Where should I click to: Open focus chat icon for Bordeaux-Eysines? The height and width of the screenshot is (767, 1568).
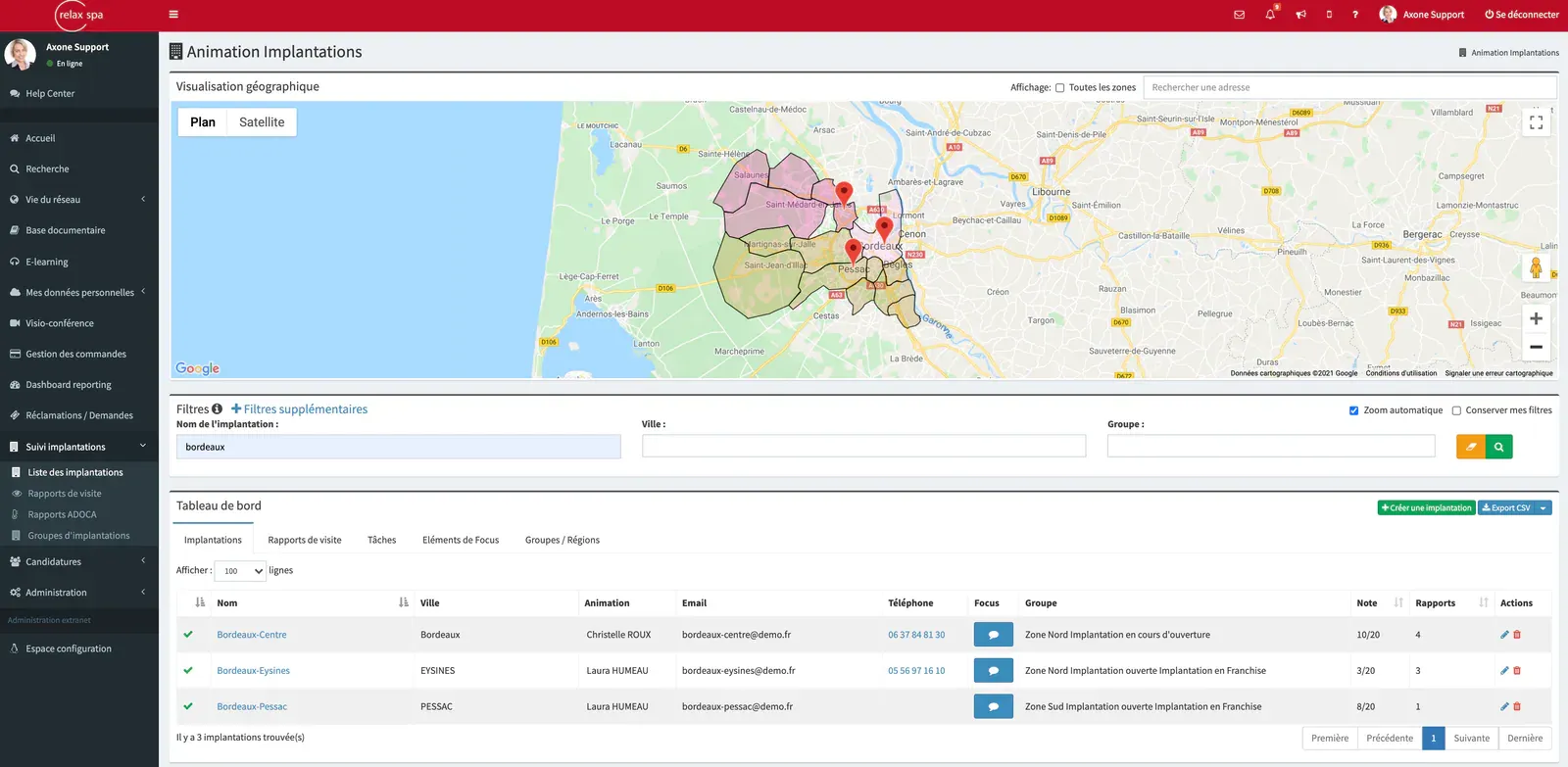[x=993, y=671]
